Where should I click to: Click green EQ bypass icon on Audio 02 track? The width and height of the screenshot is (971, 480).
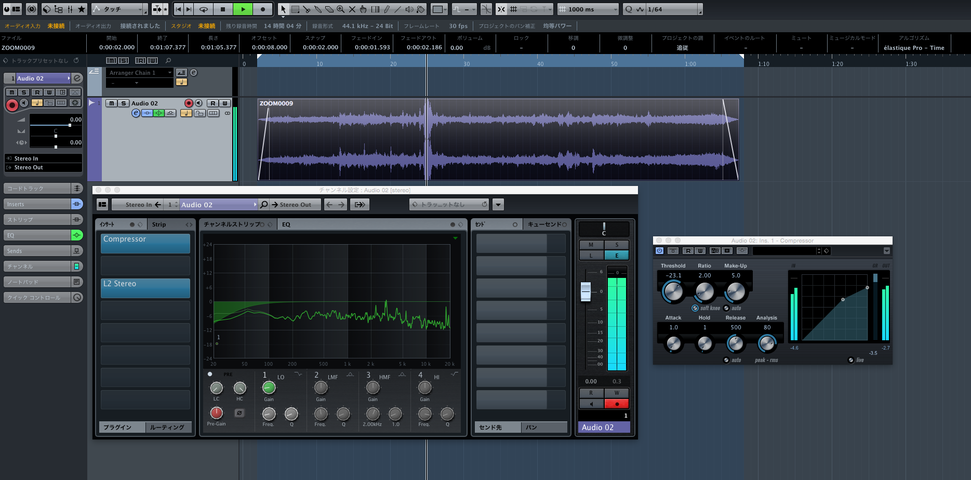[x=159, y=113]
